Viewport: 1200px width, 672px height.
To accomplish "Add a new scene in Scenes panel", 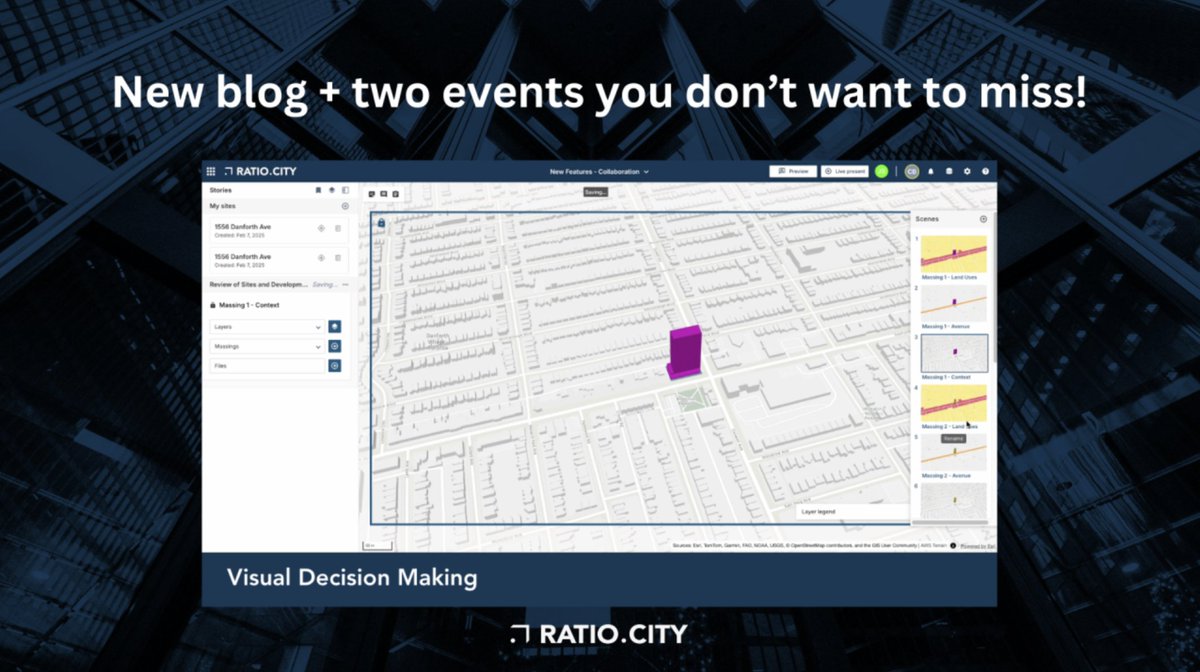I will click(x=983, y=218).
